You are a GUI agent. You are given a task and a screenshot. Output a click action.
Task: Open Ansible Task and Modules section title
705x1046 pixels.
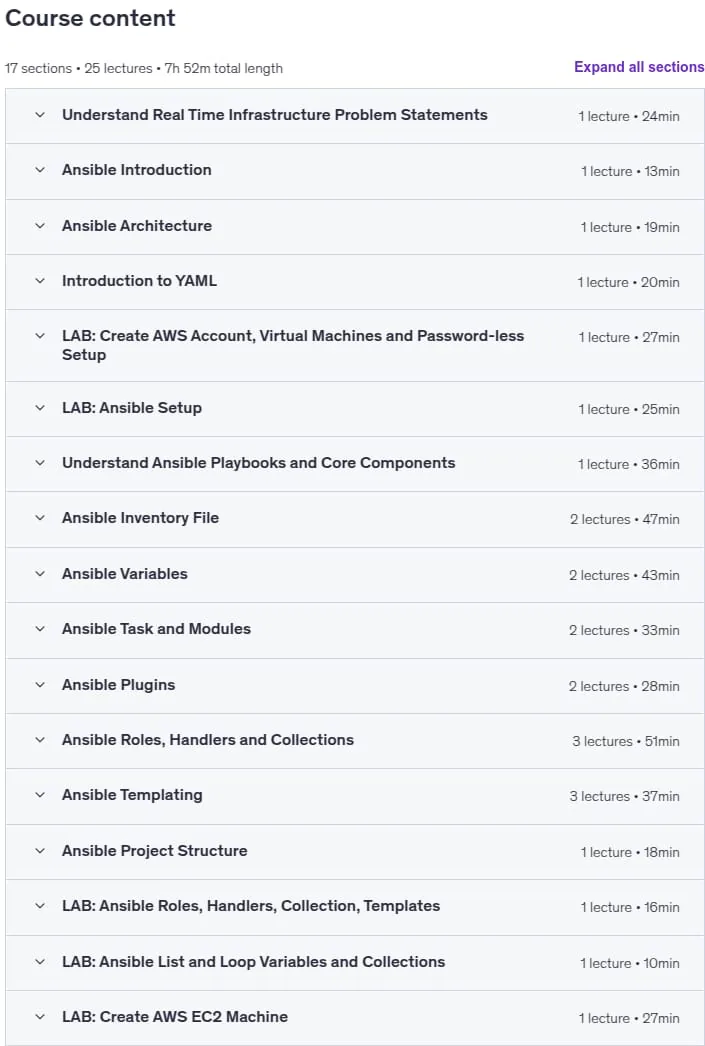[156, 629]
